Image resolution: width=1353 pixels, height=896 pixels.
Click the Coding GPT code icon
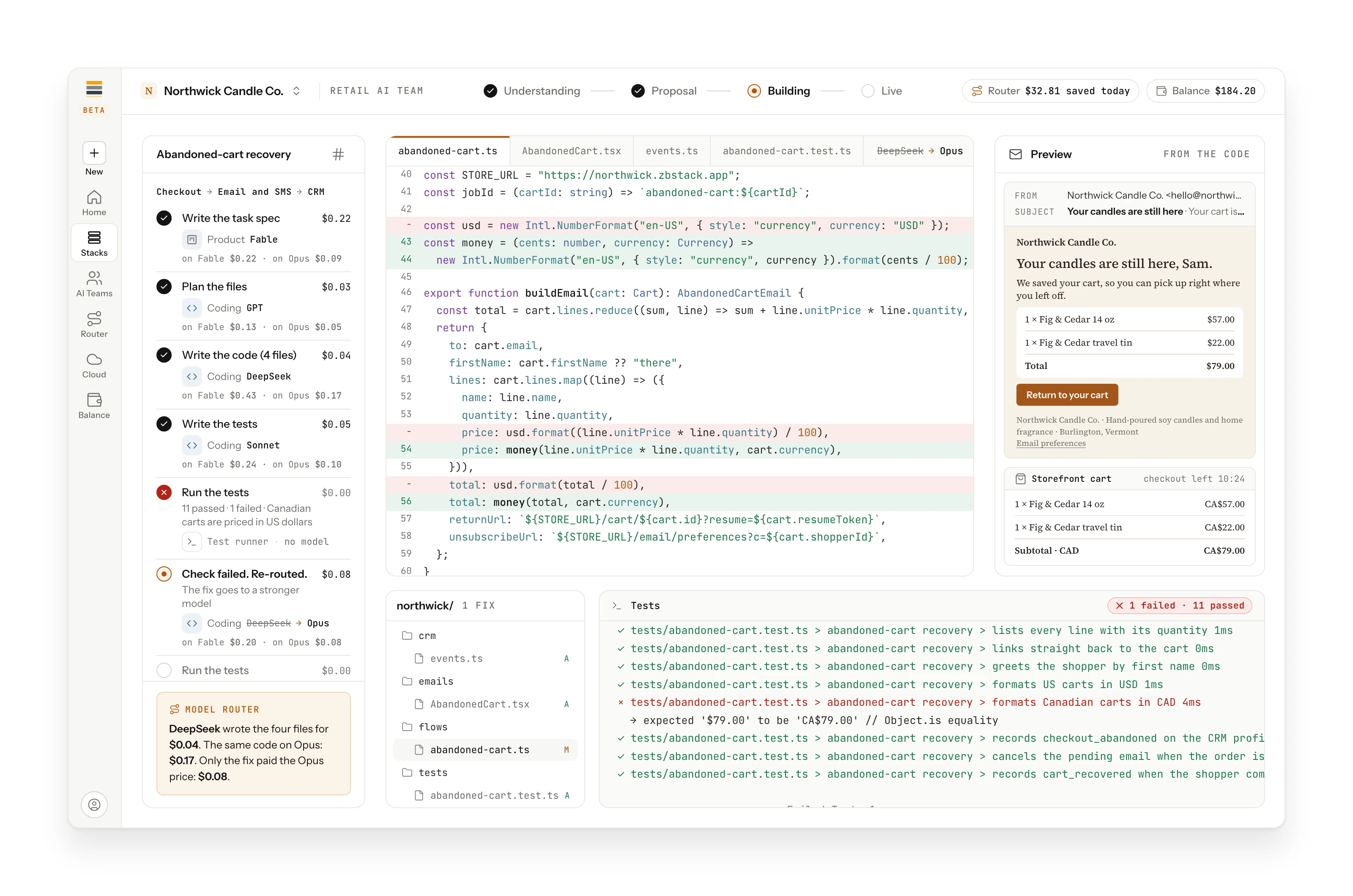[192, 308]
